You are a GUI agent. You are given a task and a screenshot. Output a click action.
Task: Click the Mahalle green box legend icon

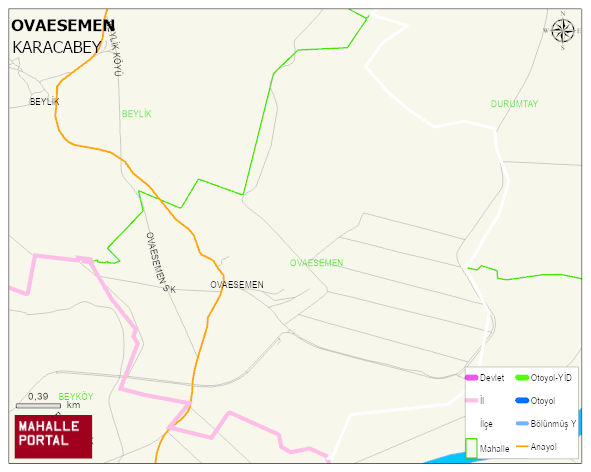pos(471,448)
